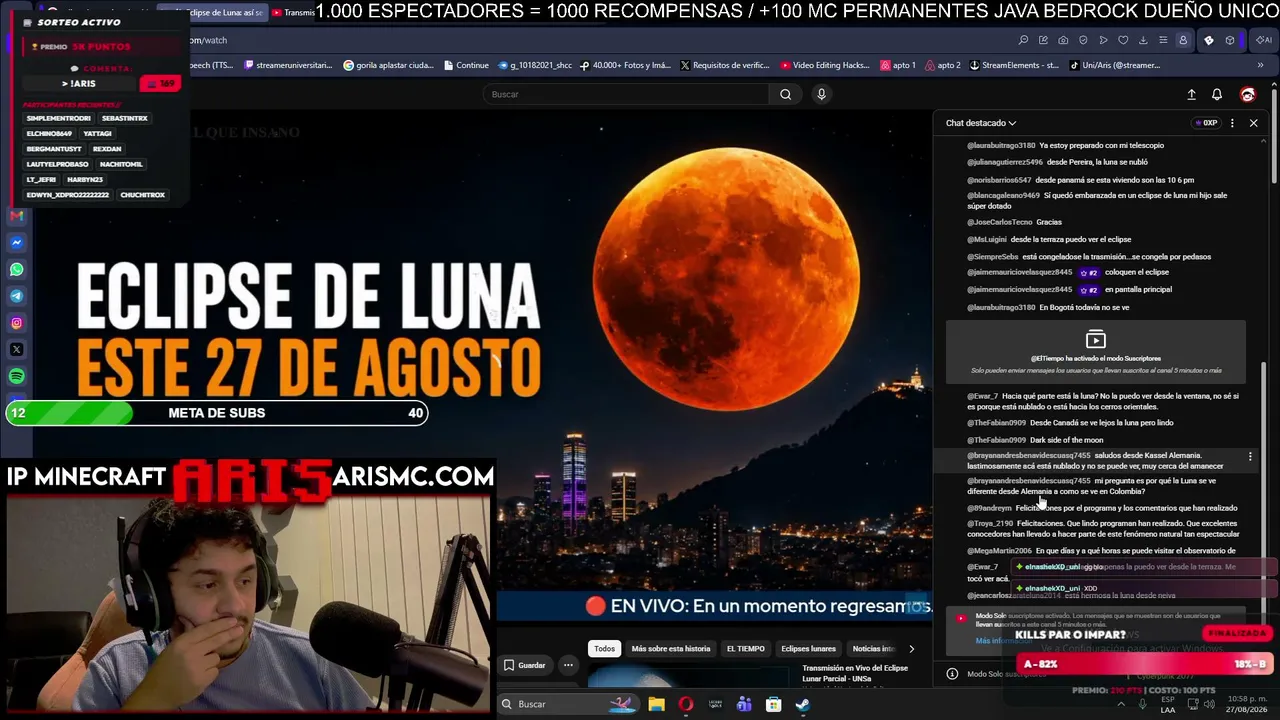Open the chat options three-dot menu
1280x720 pixels.
(1232, 123)
